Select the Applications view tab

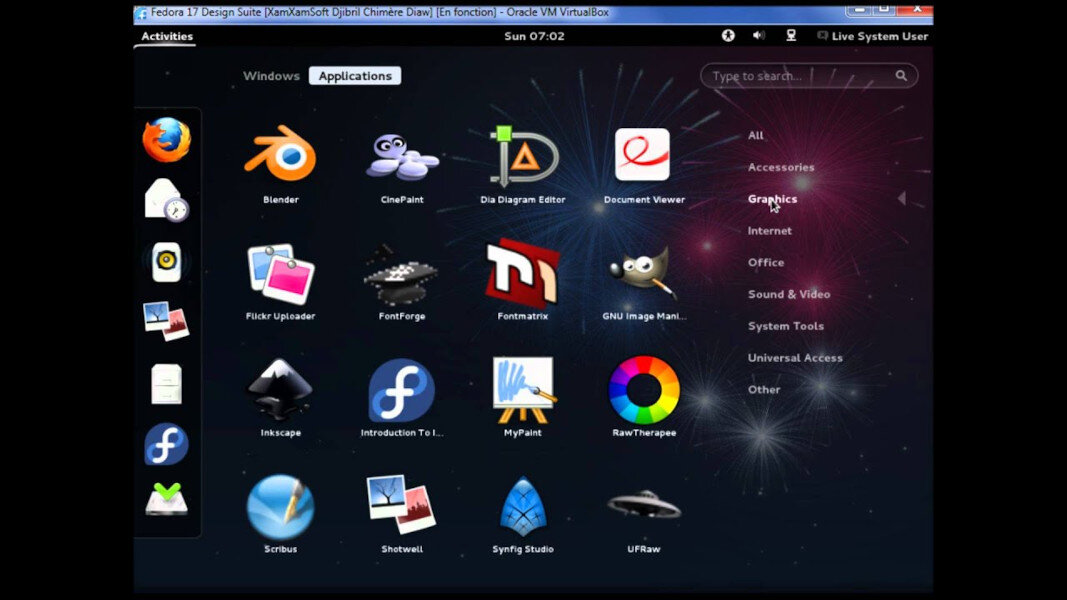pyautogui.click(x=355, y=76)
